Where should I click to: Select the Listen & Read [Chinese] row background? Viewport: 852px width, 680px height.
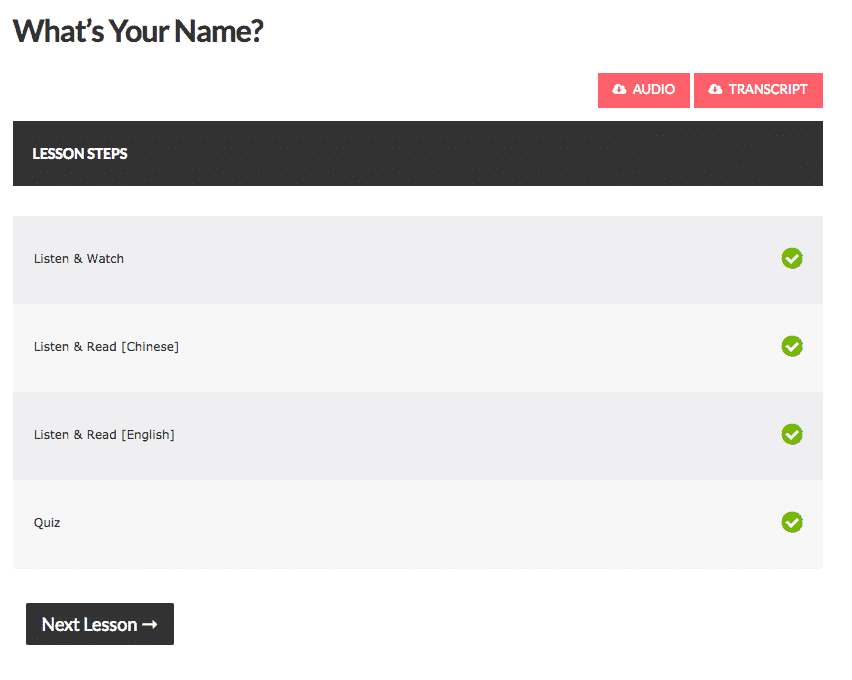pyautogui.click(x=450, y=347)
